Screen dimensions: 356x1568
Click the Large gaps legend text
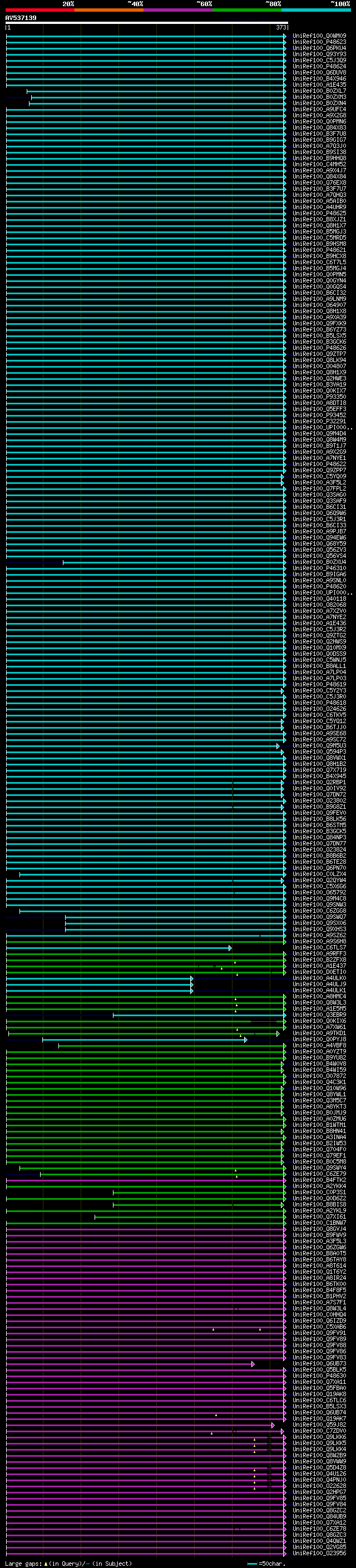pyautogui.click(x=68, y=1564)
